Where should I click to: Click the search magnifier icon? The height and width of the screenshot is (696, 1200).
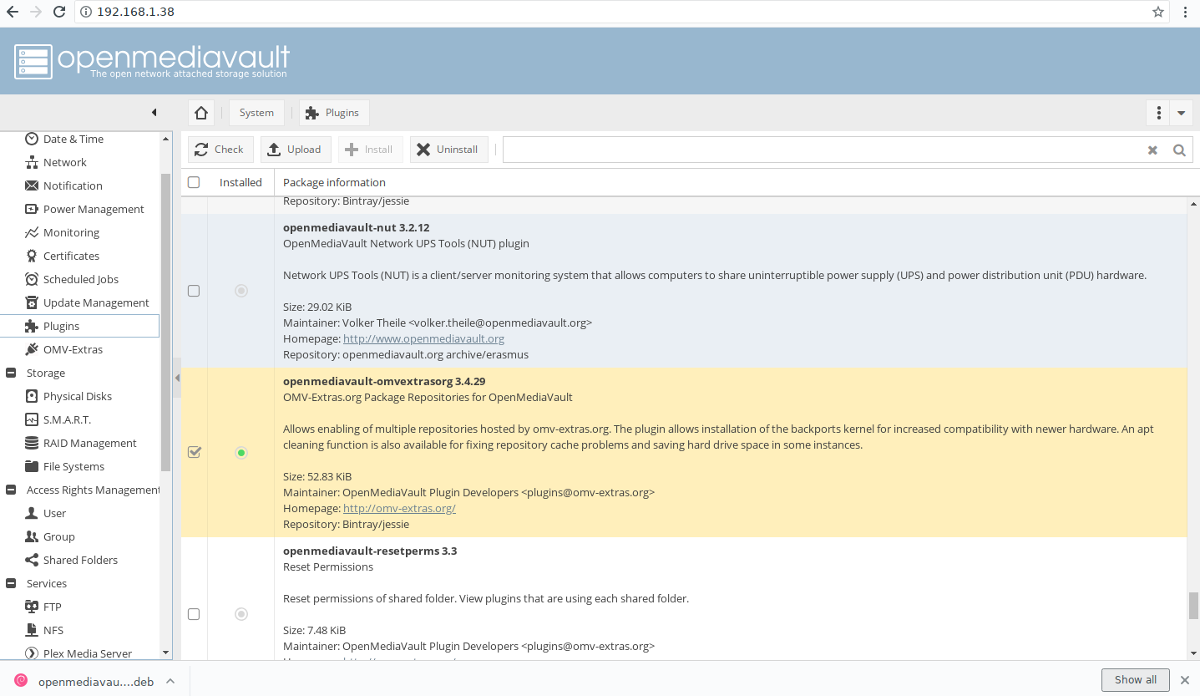pyautogui.click(x=1179, y=150)
